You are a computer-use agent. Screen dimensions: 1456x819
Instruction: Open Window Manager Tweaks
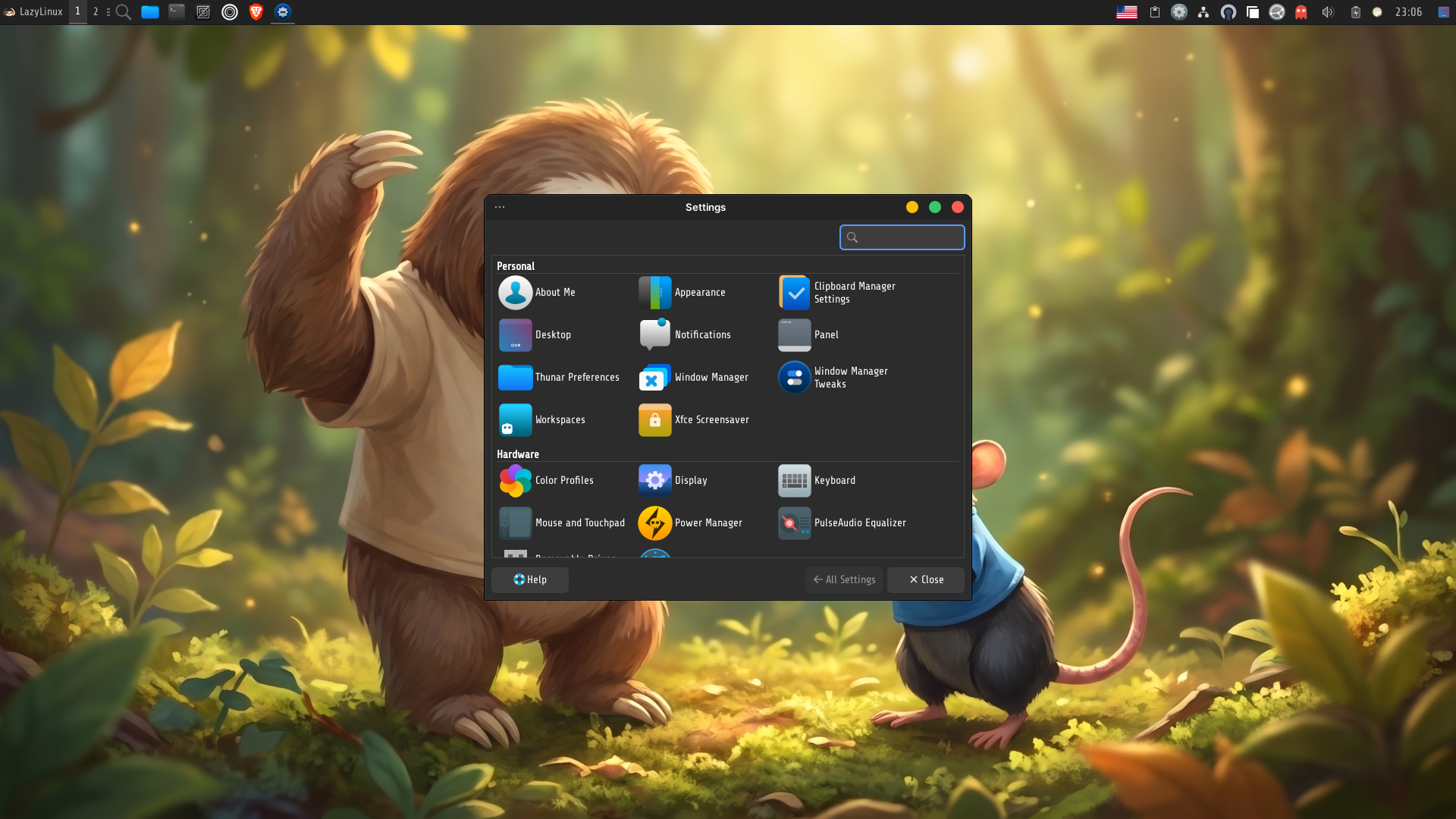click(833, 378)
